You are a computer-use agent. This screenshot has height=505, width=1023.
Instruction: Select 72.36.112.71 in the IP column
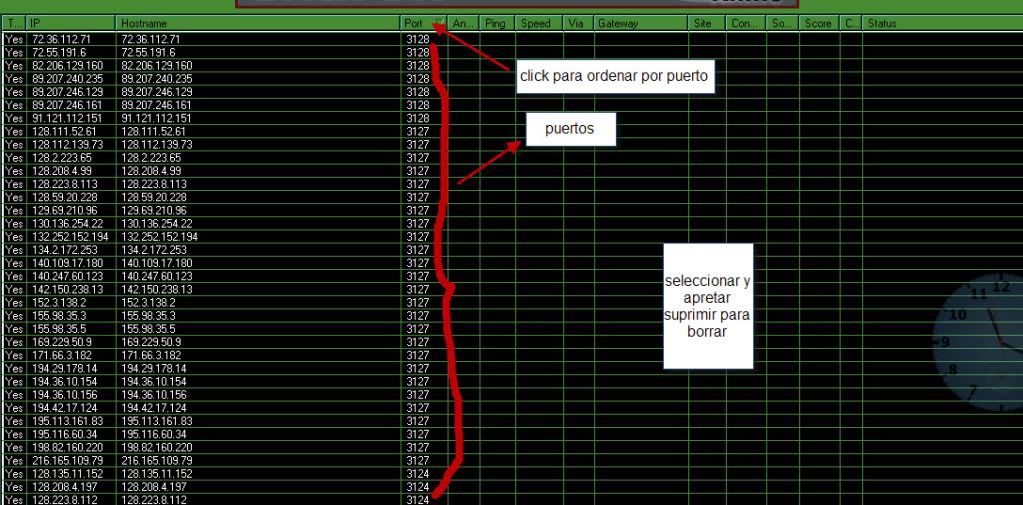pyautogui.click(x=61, y=39)
